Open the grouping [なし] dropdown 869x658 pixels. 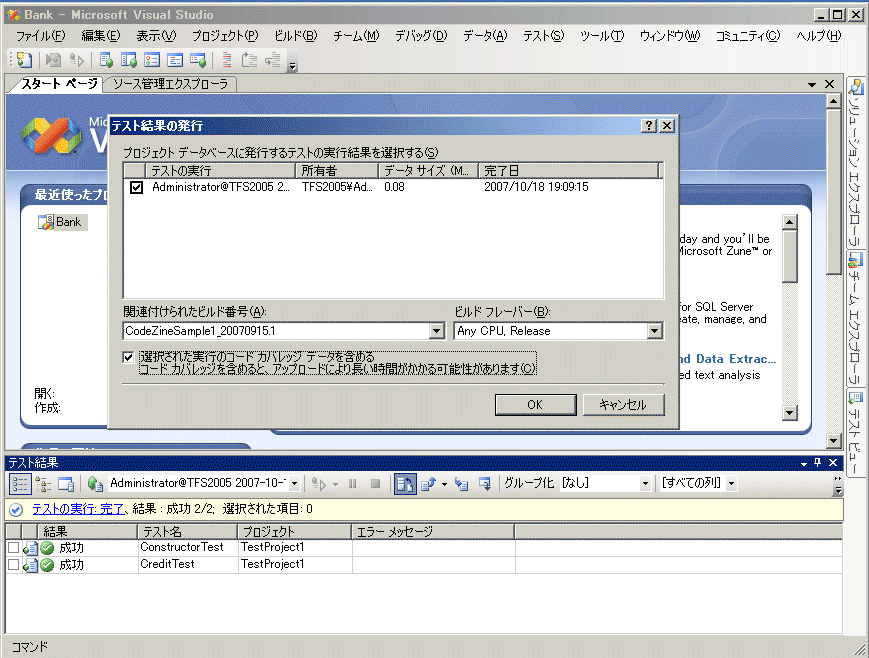pos(645,484)
